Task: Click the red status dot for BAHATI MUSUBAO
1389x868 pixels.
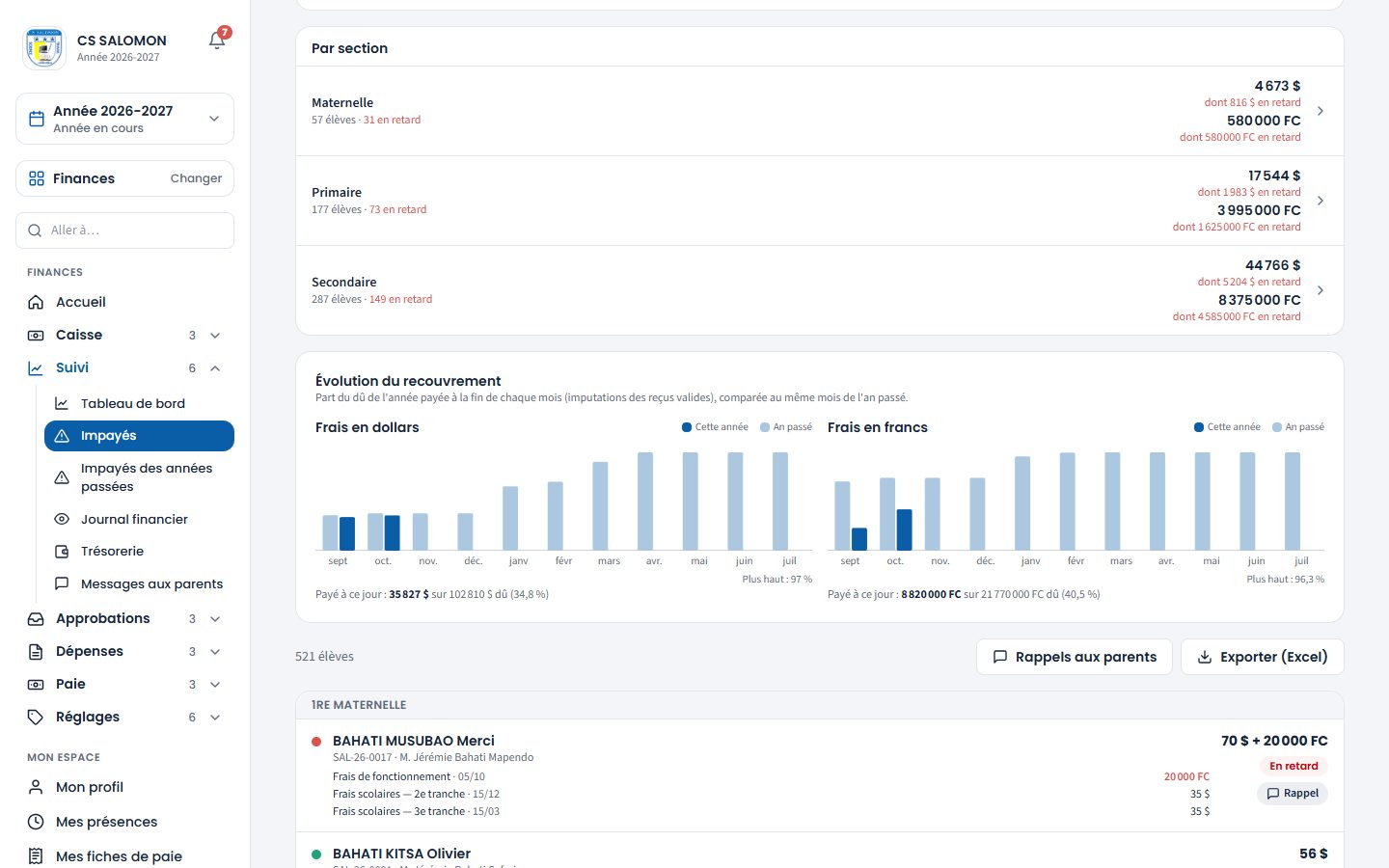Action: [316, 742]
